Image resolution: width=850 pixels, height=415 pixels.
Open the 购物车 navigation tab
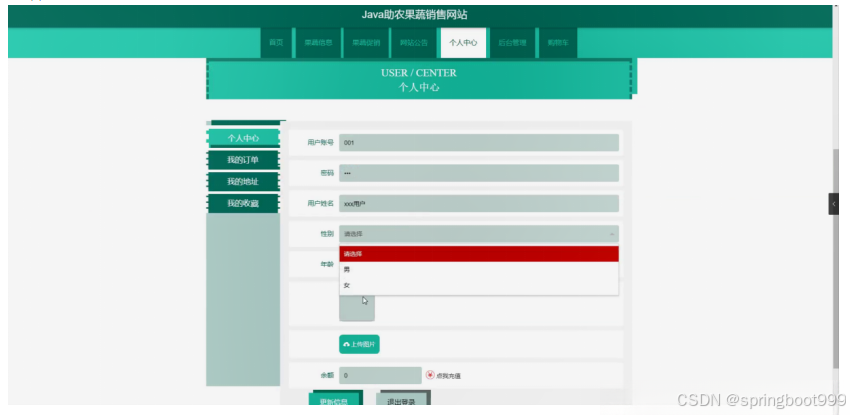tap(558, 43)
